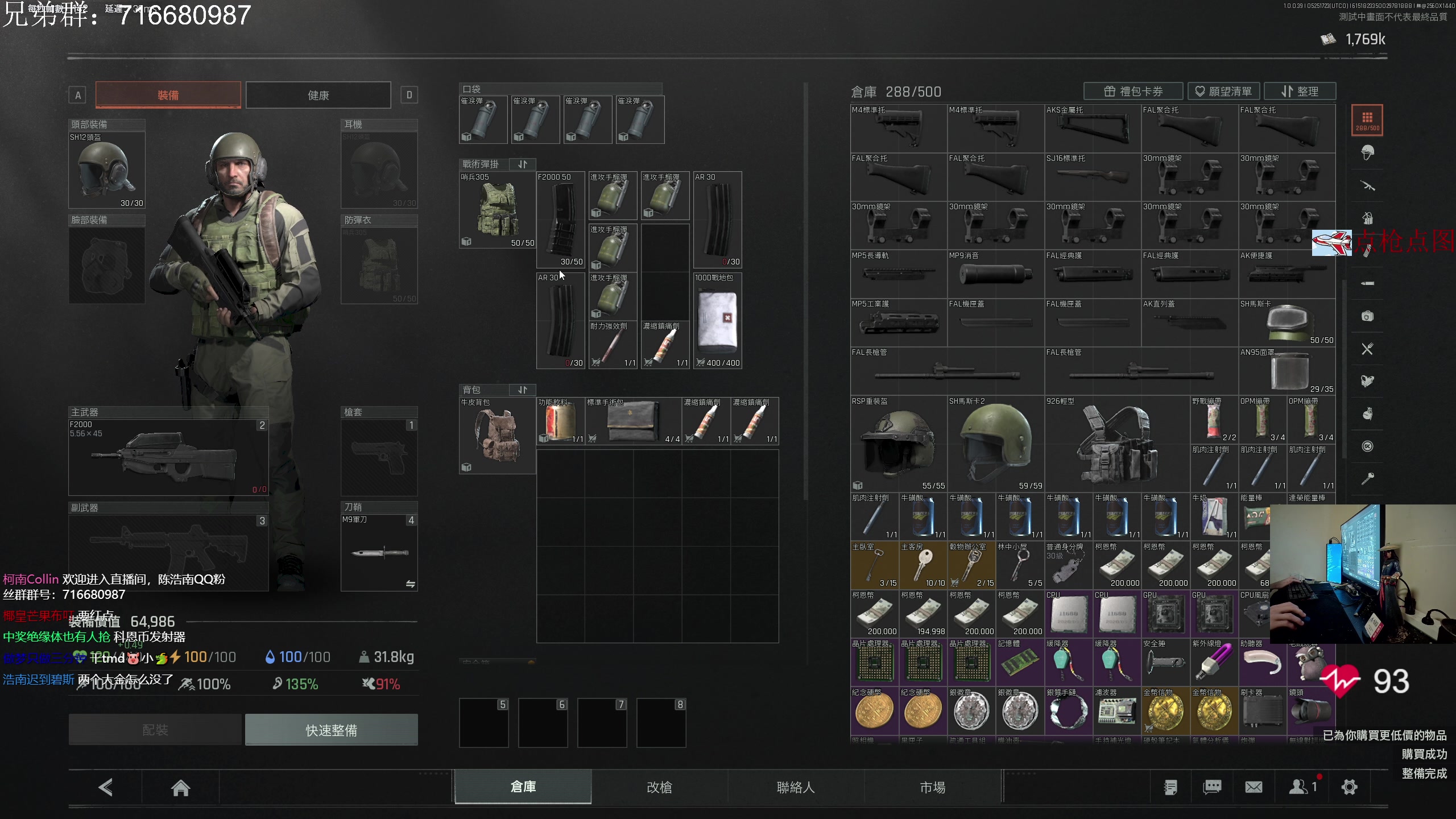
Task: Open the 願望清單 wishlist
Action: [1224, 91]
